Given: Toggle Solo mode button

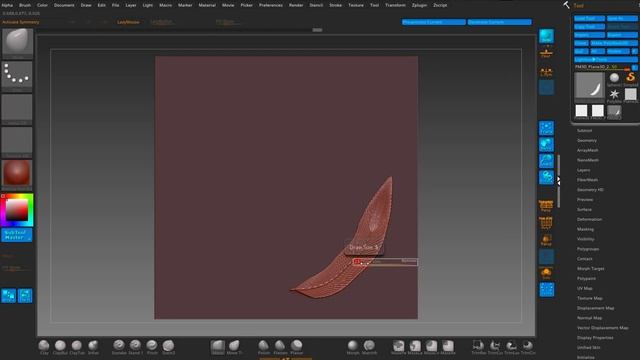Looking at the screenshot, I should pos(546,273).
